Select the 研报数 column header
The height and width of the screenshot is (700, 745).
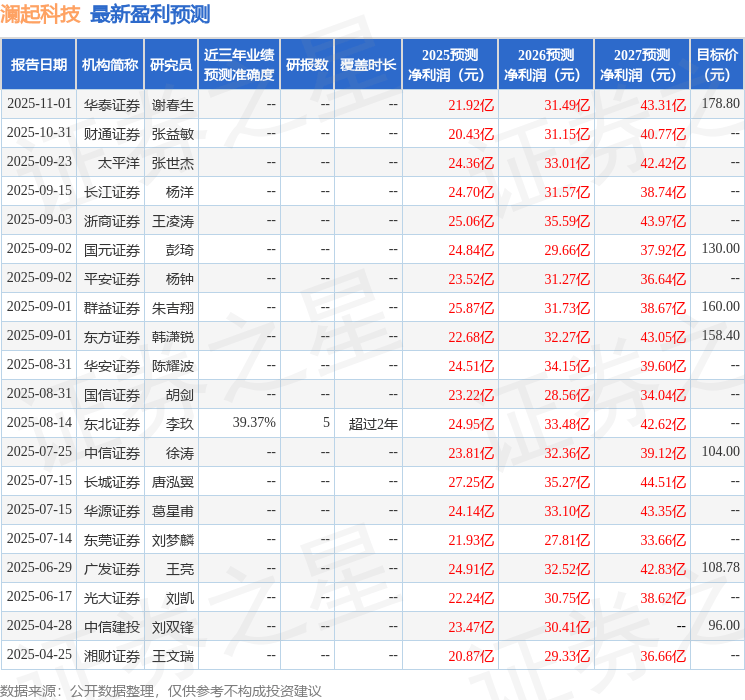[307, 65]
